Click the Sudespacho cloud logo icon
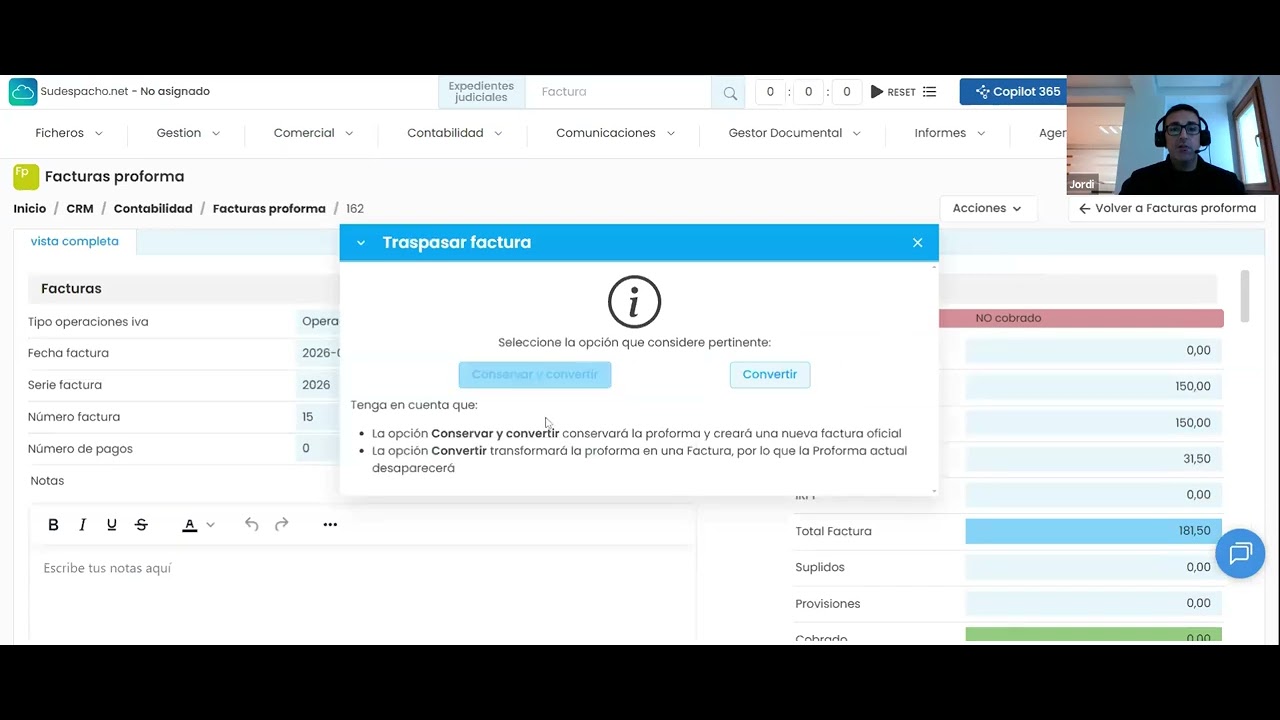 (x=23, y=92)
